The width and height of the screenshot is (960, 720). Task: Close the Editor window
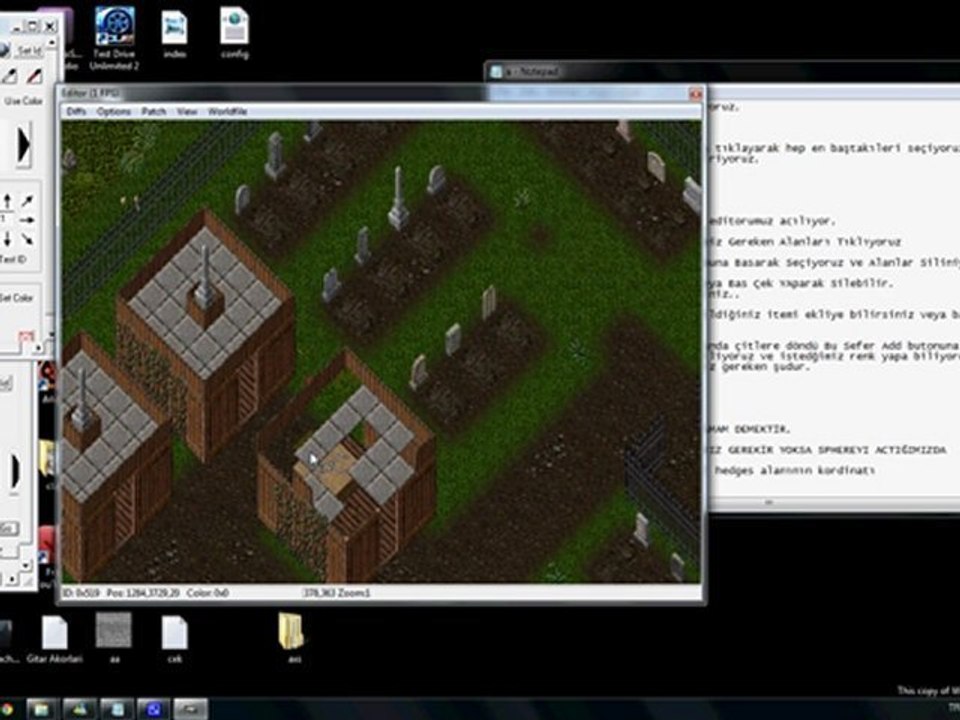[696, 94]
